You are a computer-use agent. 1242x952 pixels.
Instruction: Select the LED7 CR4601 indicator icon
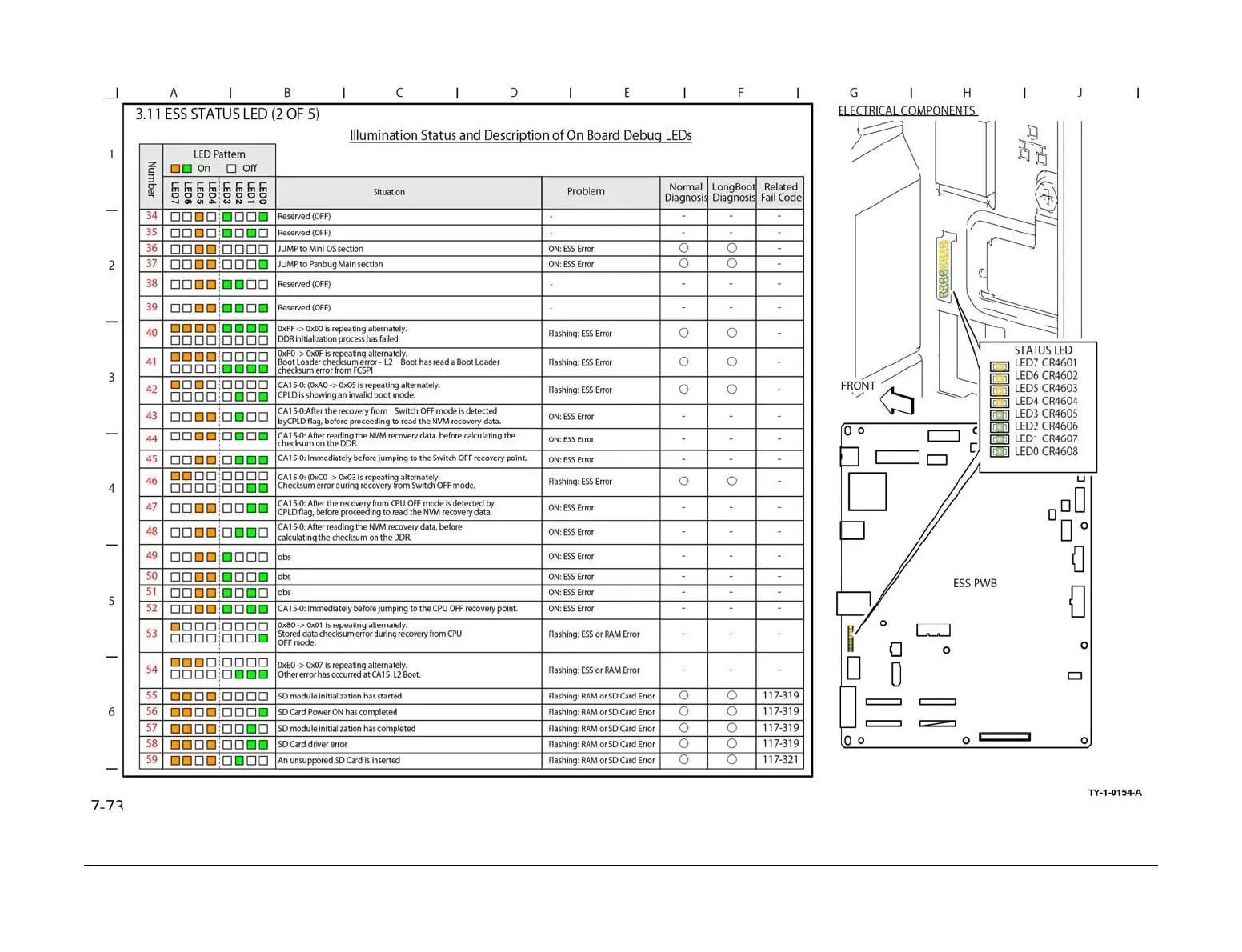click(x=999, y=366)
